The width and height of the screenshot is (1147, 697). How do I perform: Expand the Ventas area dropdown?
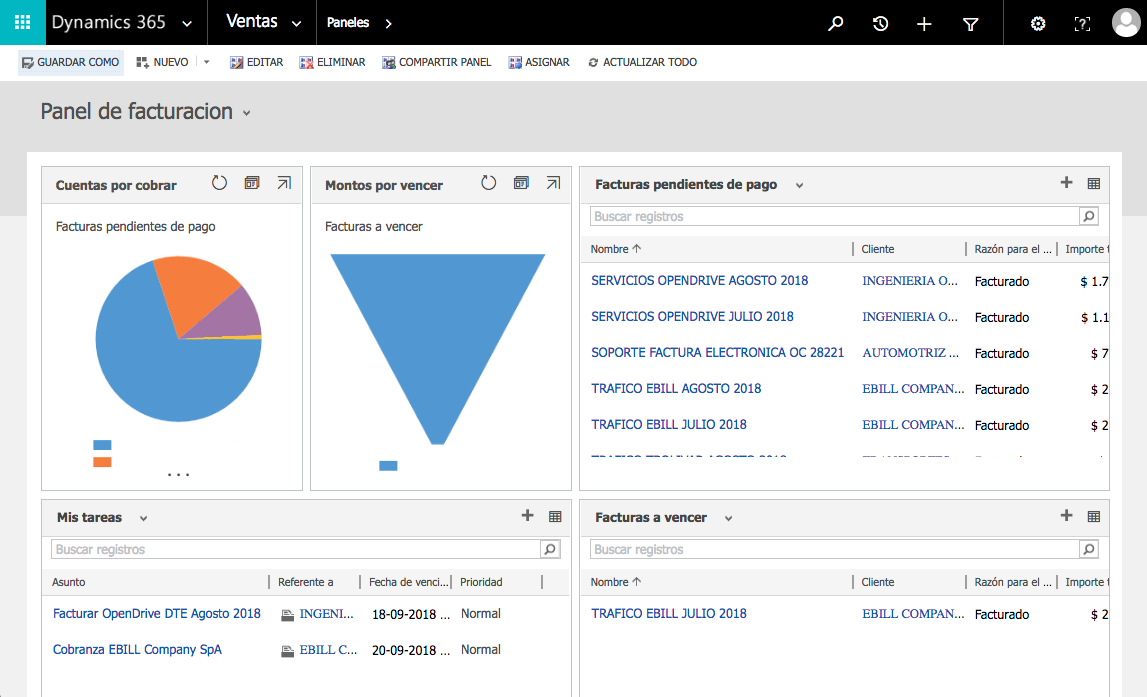pos(296,23)
